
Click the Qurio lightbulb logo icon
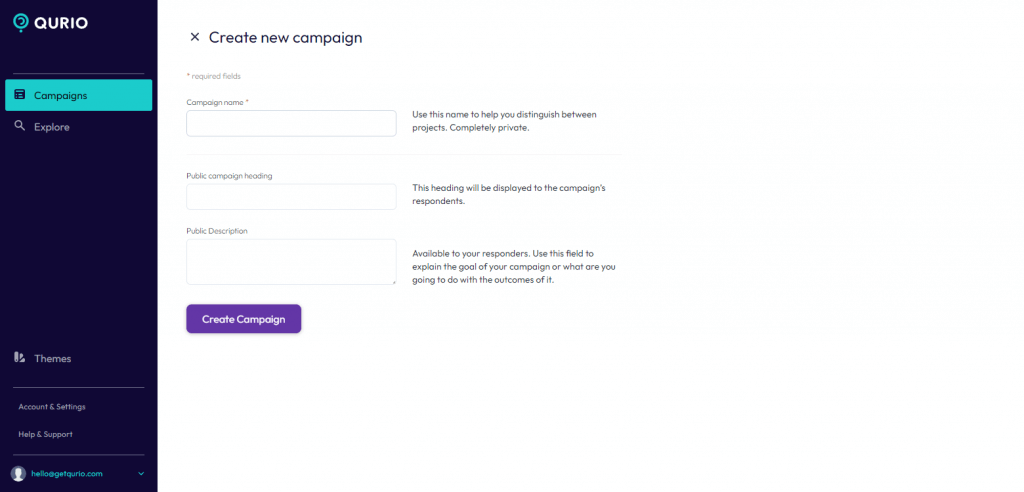tap(21, 23)
